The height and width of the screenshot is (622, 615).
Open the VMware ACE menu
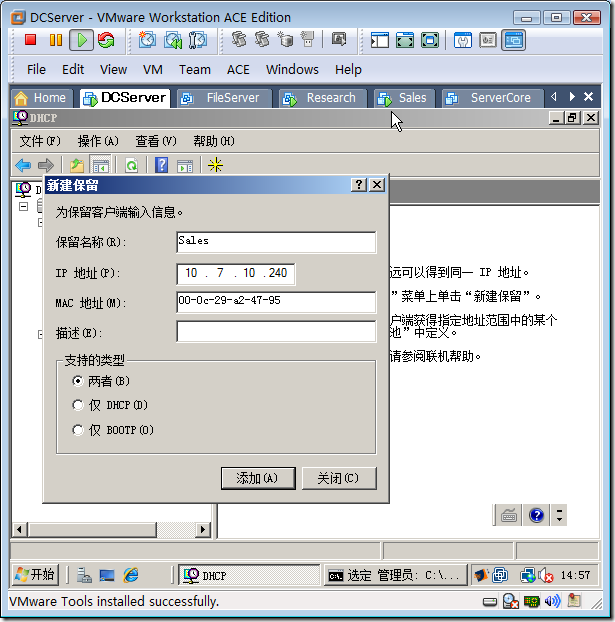pos(238,69)
